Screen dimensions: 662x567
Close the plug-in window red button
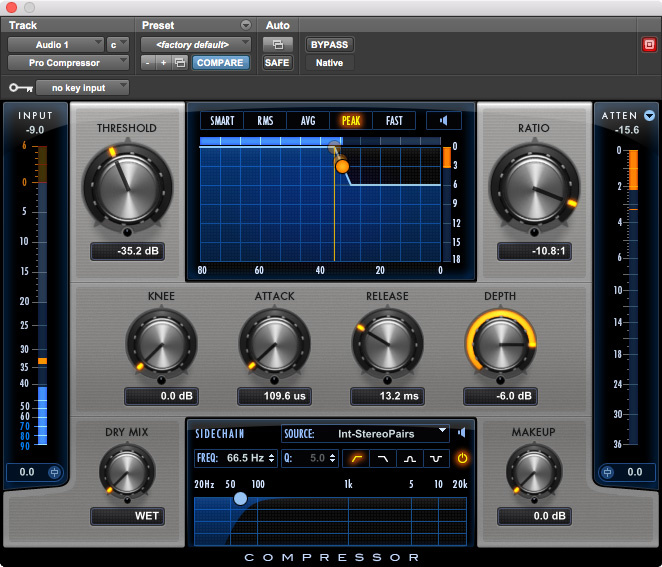click(11, 7)
